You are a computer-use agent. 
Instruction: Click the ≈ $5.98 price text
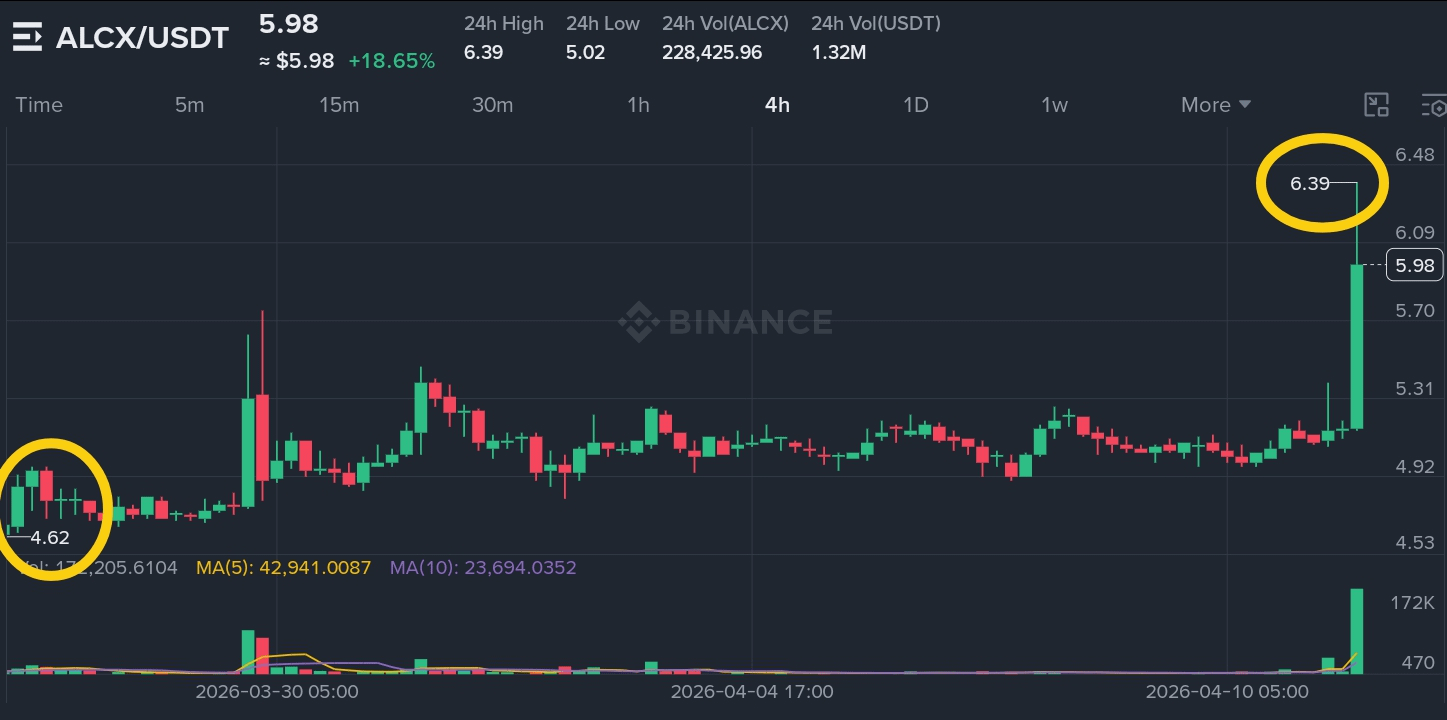click(x=296, y=61)
